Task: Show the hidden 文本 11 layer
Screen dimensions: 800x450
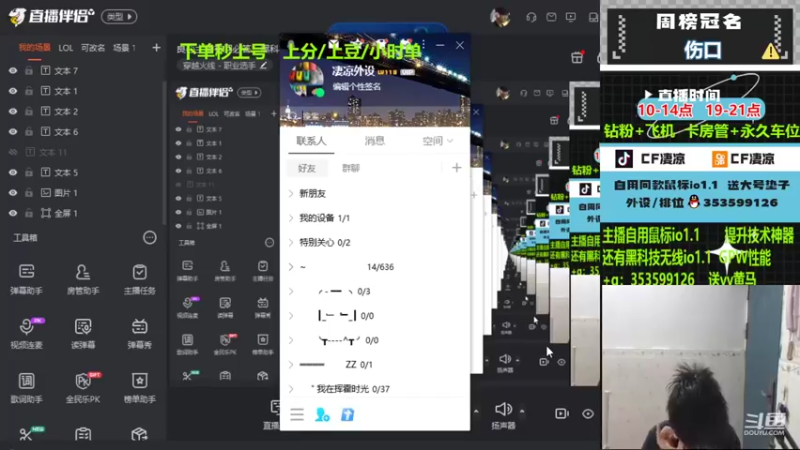Action: point(13,152)
